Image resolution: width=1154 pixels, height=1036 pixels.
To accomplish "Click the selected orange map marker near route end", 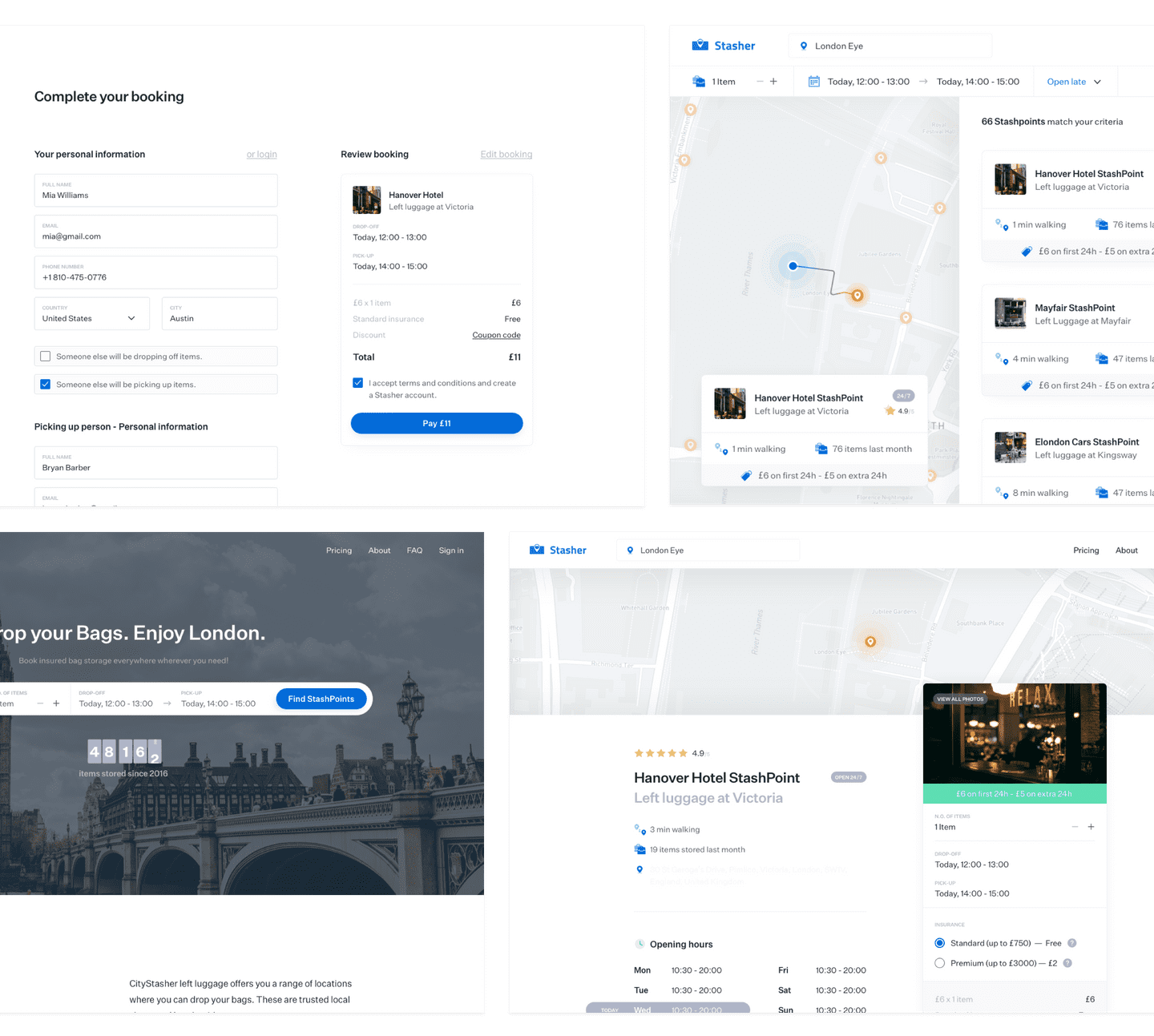I will (857, 296).
